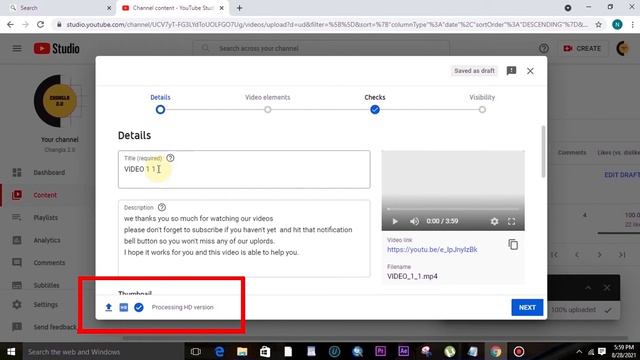Go to the Checks step
Viewport: 640px width, 360px height.
[375, 103]
